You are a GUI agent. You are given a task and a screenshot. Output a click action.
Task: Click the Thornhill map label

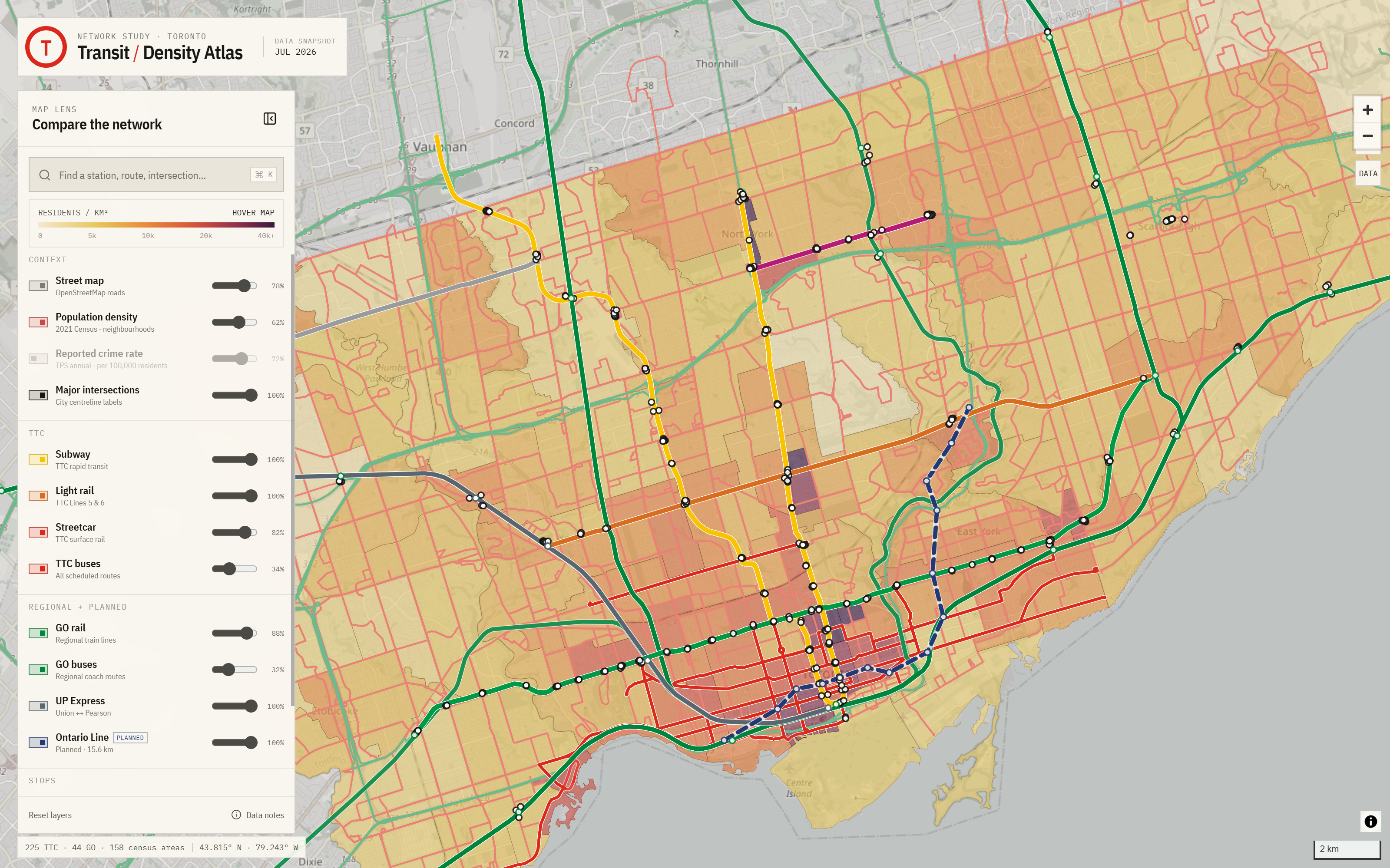(717, 64)
